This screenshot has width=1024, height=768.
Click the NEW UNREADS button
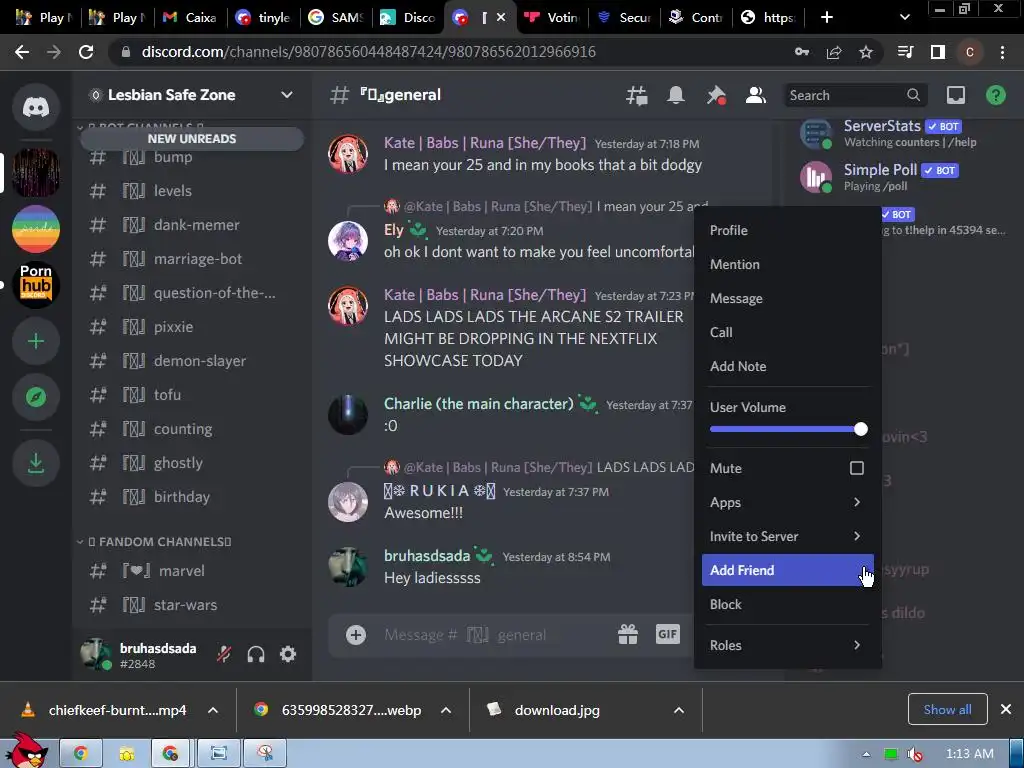point(192,138)
